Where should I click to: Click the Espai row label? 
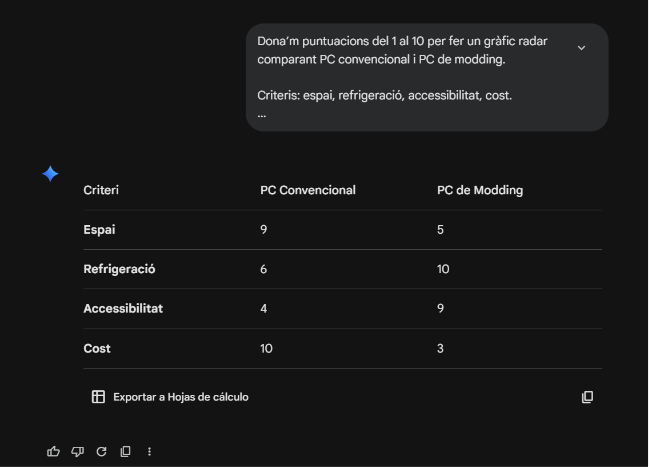(99, 230)
